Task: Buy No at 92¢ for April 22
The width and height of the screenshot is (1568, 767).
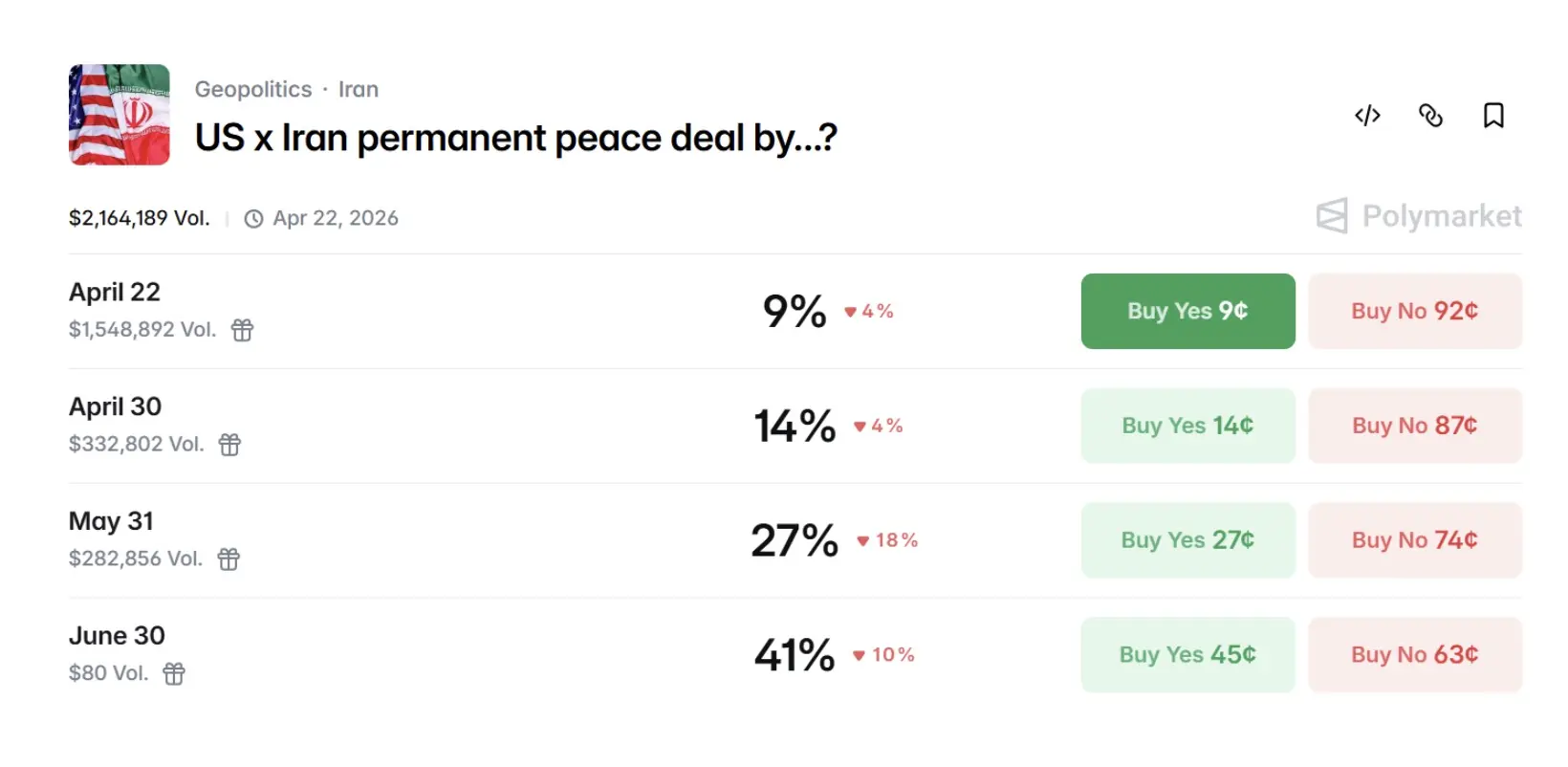Action: point(1414,311)
